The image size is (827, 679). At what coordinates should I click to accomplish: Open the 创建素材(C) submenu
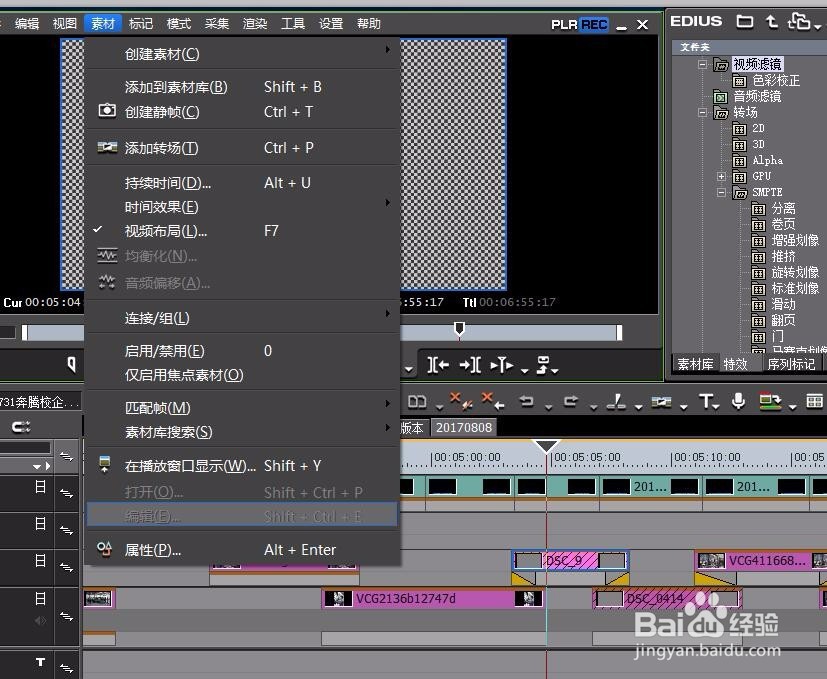(x=242, y=54)
